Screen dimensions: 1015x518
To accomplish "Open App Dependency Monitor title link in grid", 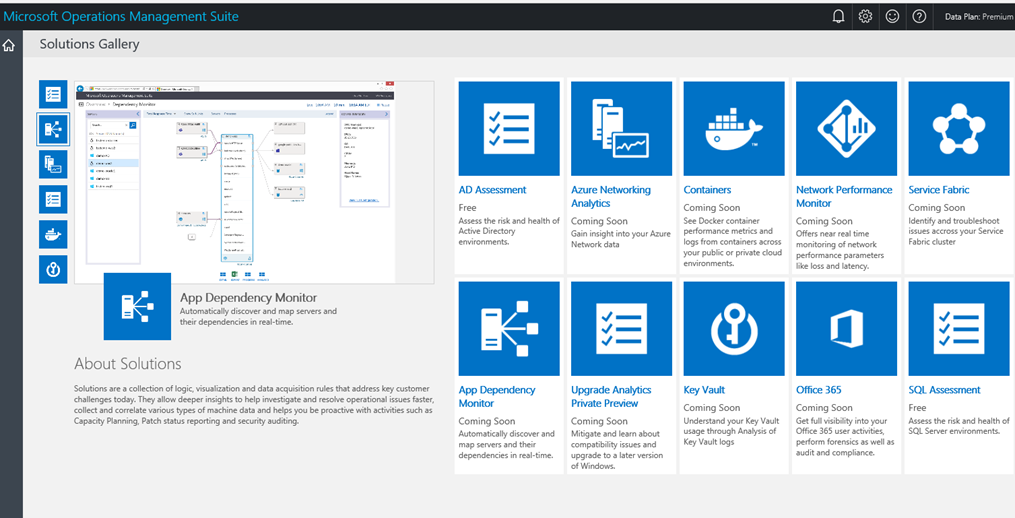I will 497,396.
